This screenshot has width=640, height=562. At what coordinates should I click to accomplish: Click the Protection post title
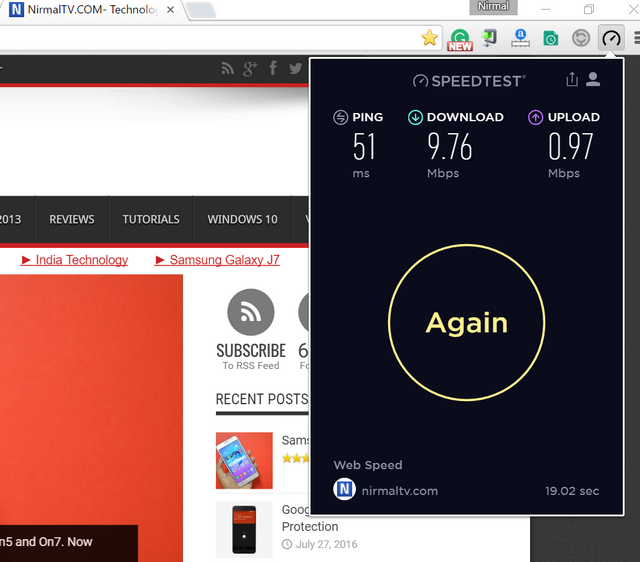point(310,526)
